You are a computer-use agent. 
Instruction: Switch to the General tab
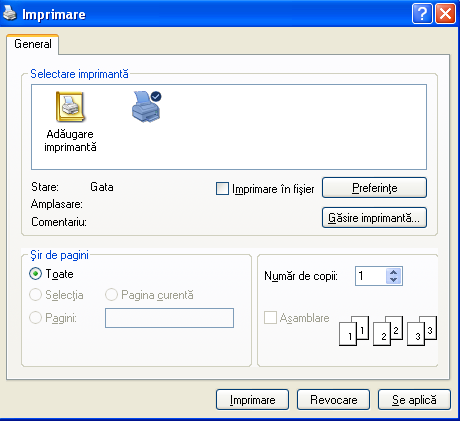[33, 44]
